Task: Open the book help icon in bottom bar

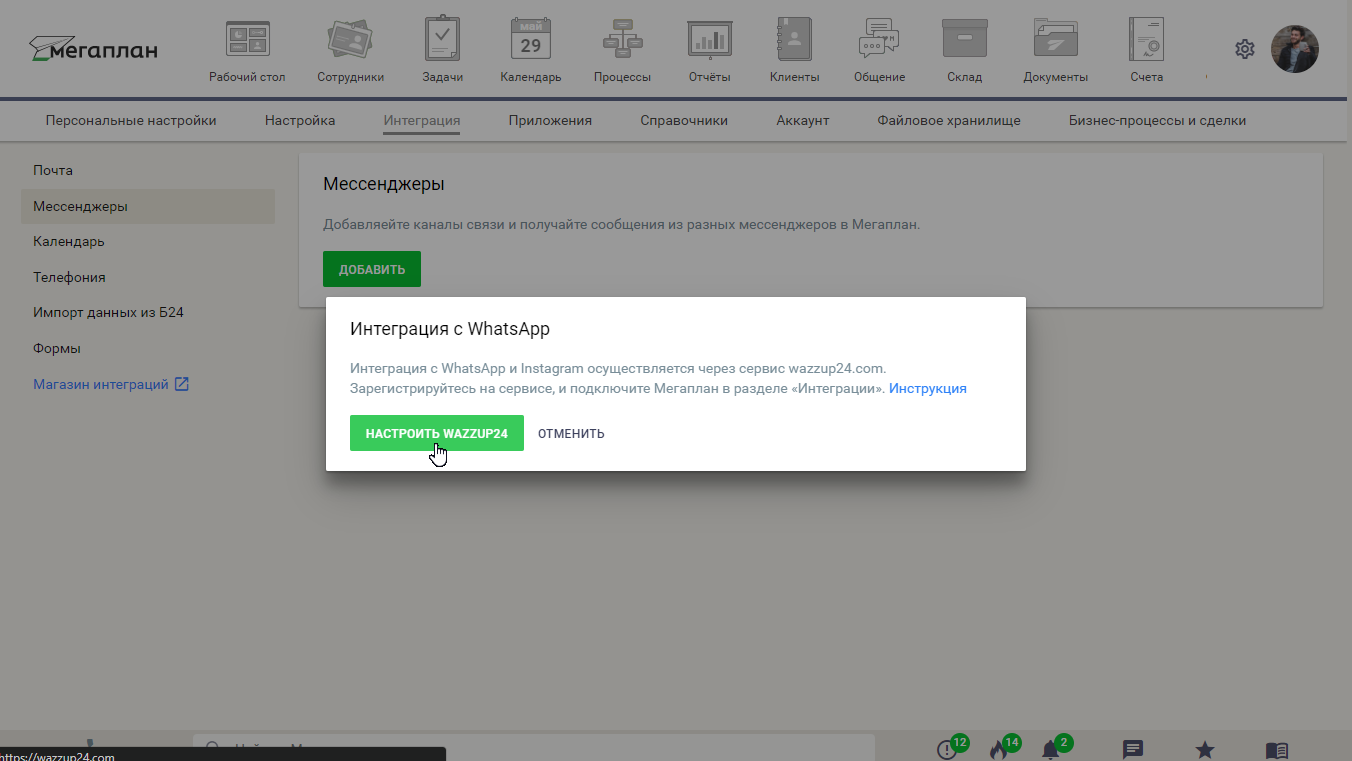Action: point(1276,749)
